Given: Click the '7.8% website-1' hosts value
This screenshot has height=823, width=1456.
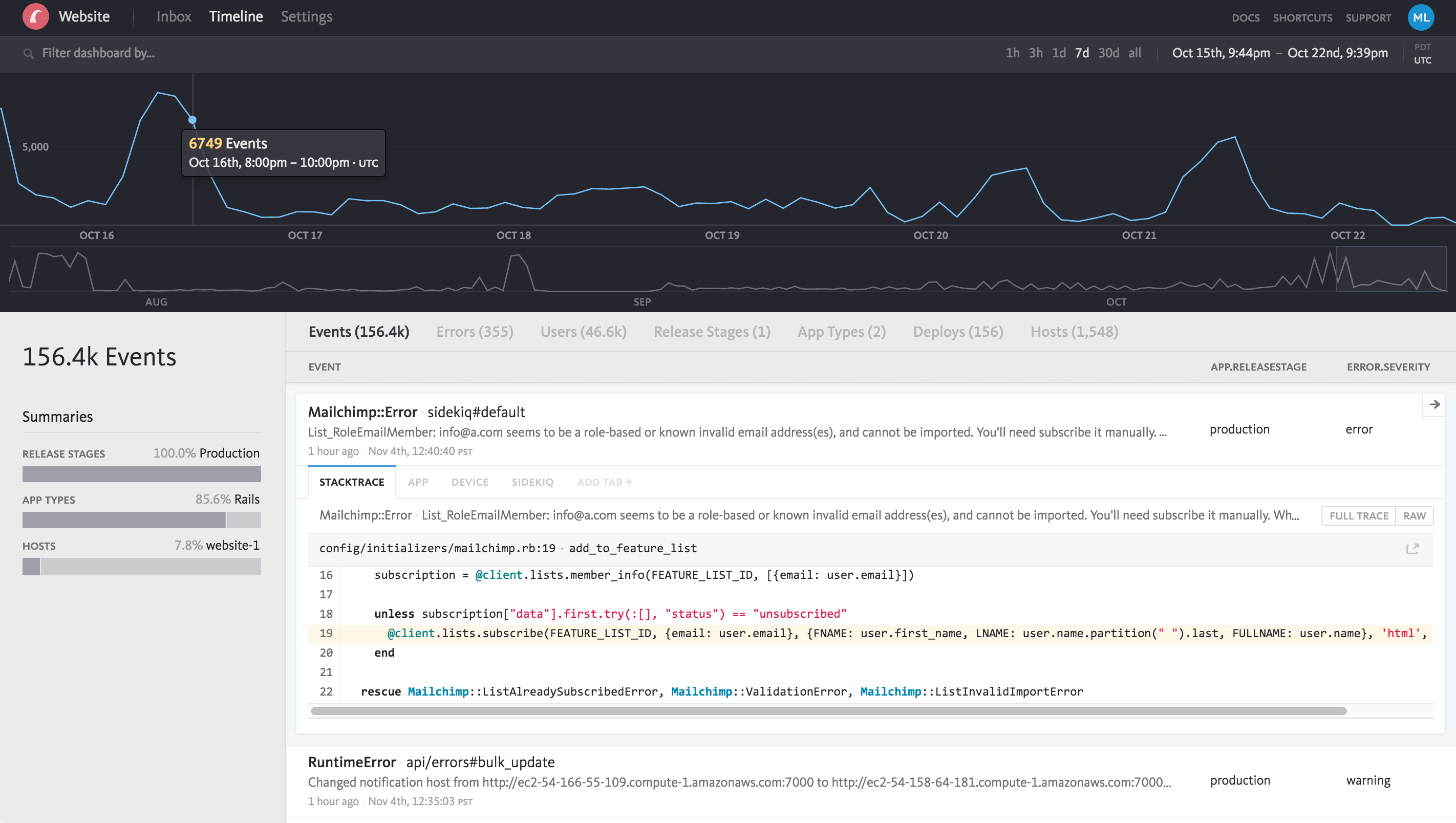Looking at the screenshot, I should (x=217, y=546).
